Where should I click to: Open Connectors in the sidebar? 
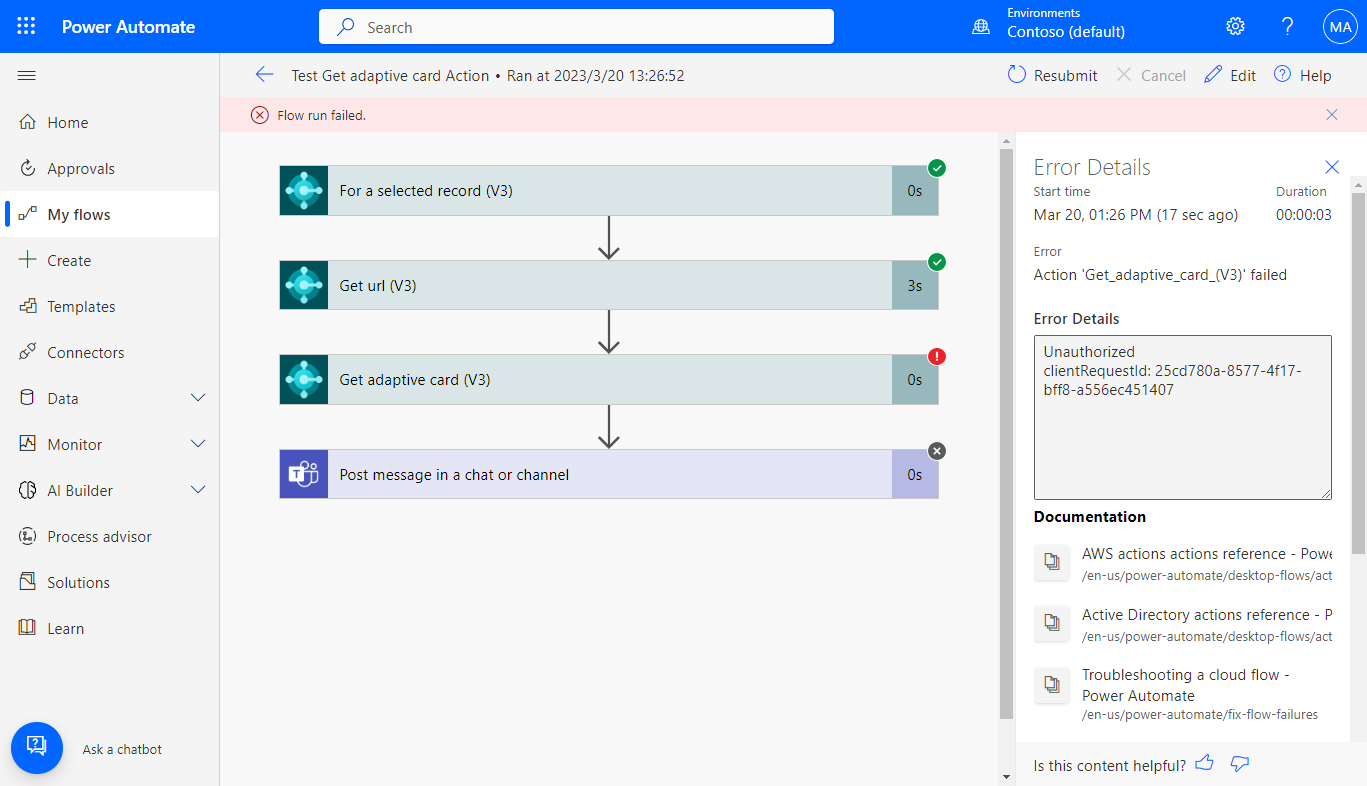pyautogui.click(x=85, y=353)
